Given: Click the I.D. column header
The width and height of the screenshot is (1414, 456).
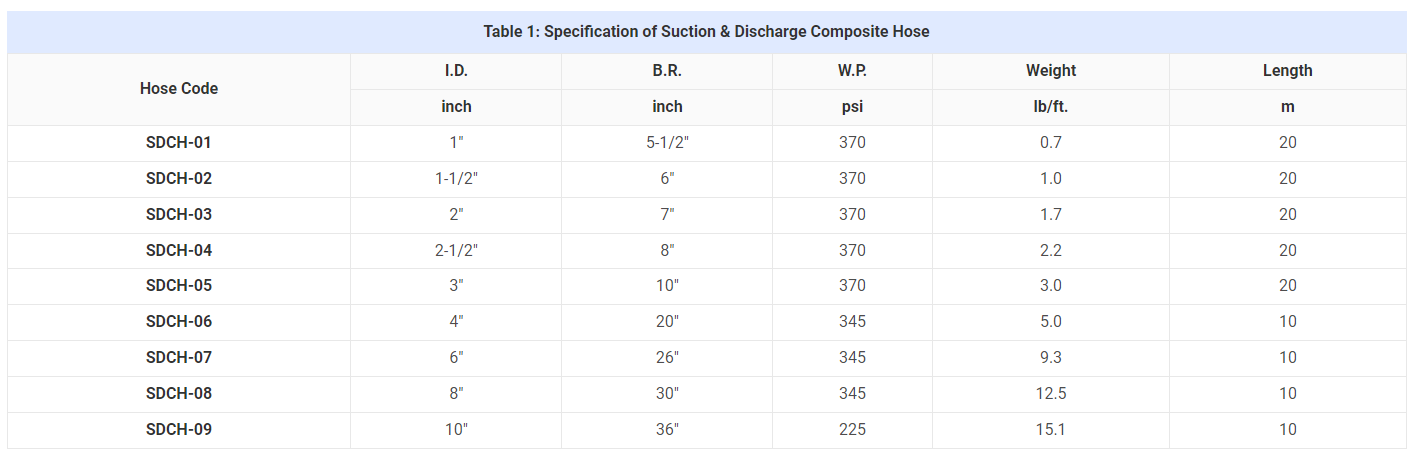Looking at the screenshot, I should click(456, 70).
